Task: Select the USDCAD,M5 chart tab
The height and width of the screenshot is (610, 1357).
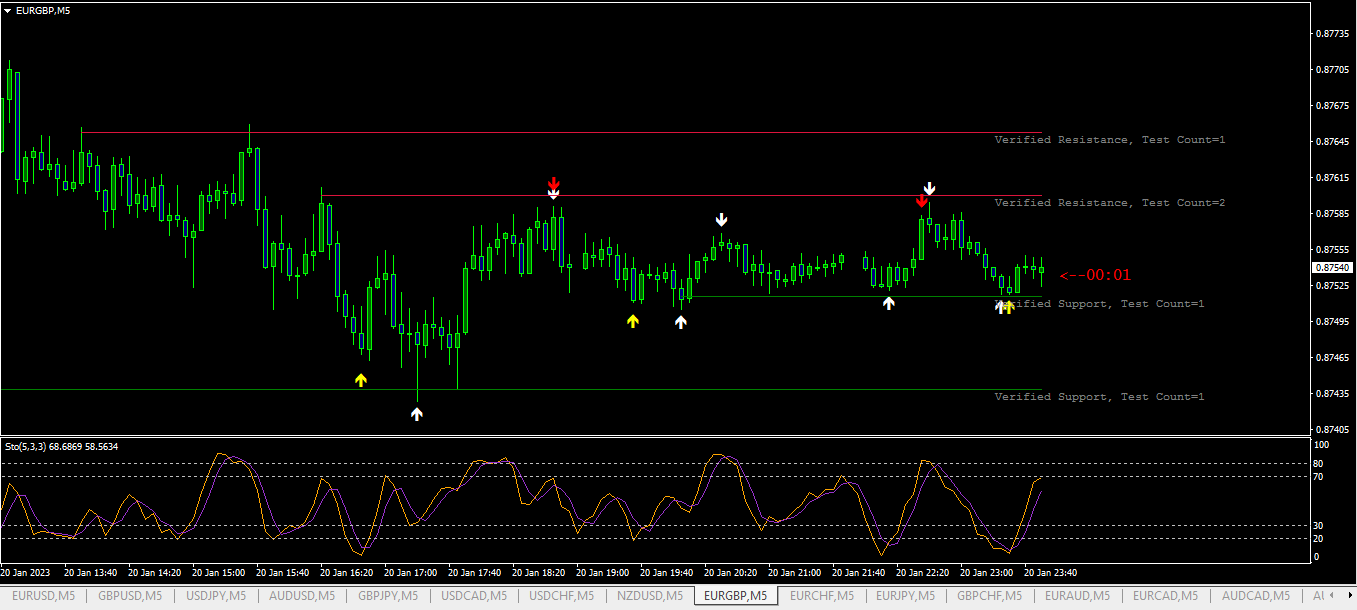Action: (474, 596)
